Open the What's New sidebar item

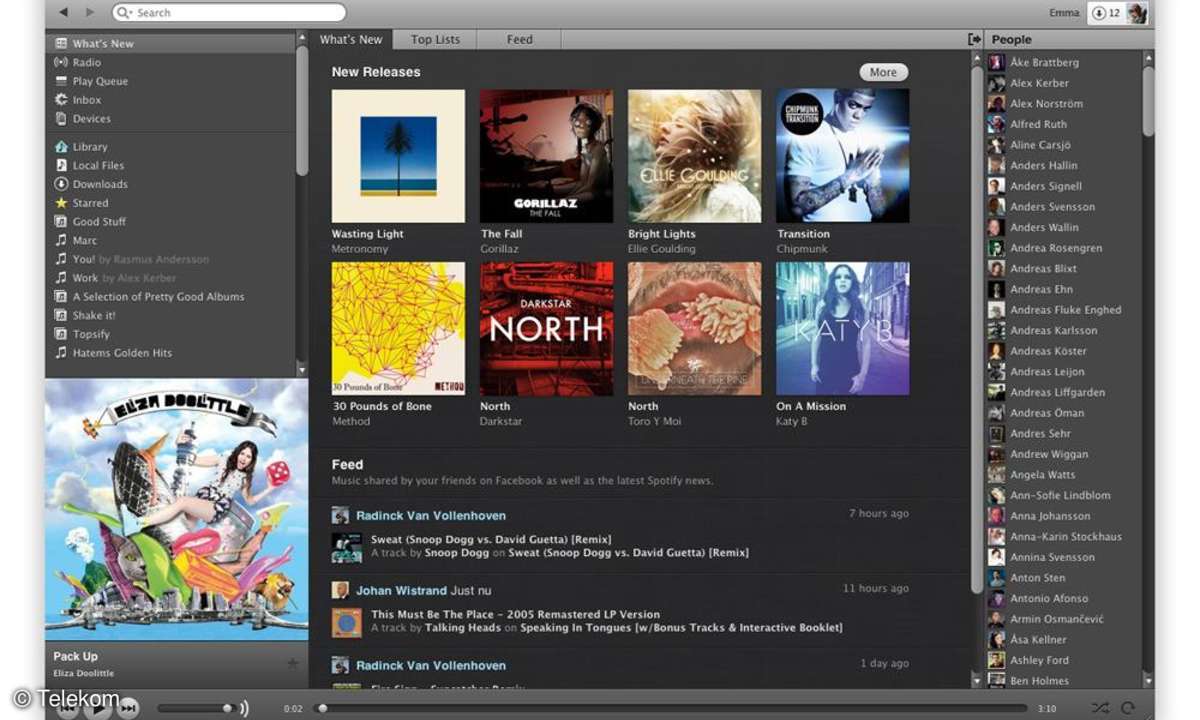[170, 43]
